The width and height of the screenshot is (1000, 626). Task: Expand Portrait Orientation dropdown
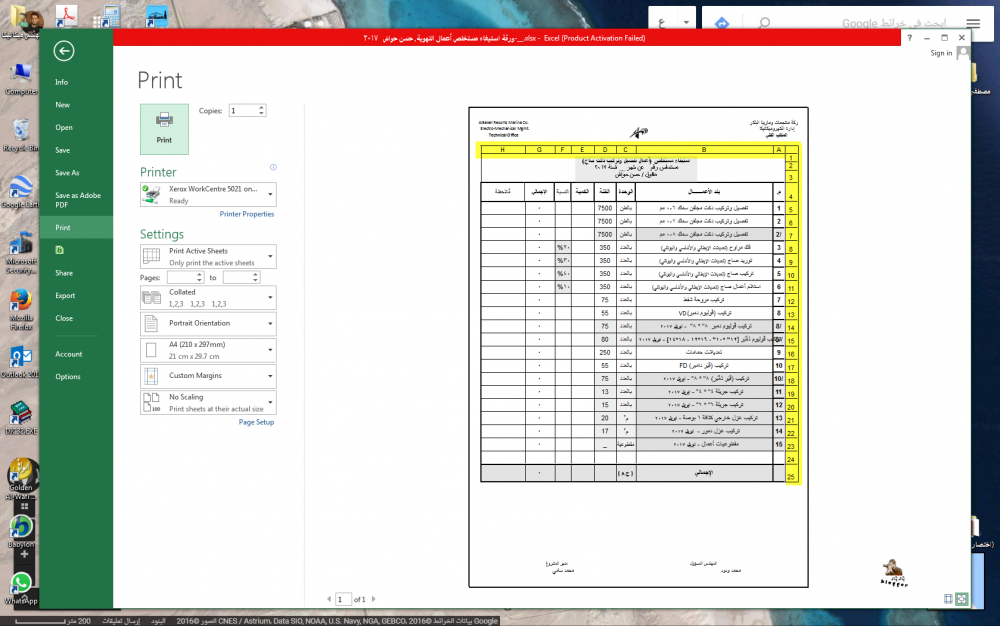270,324
